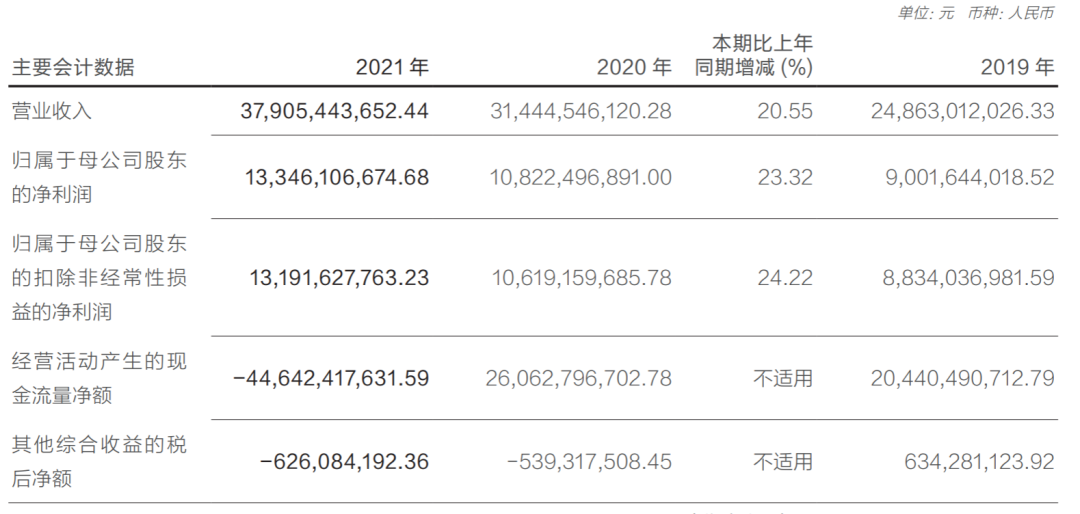The width and height of the screenshot is (1080, 514).
Task: Click the 2020年 column header
Action: coord(634,68)
